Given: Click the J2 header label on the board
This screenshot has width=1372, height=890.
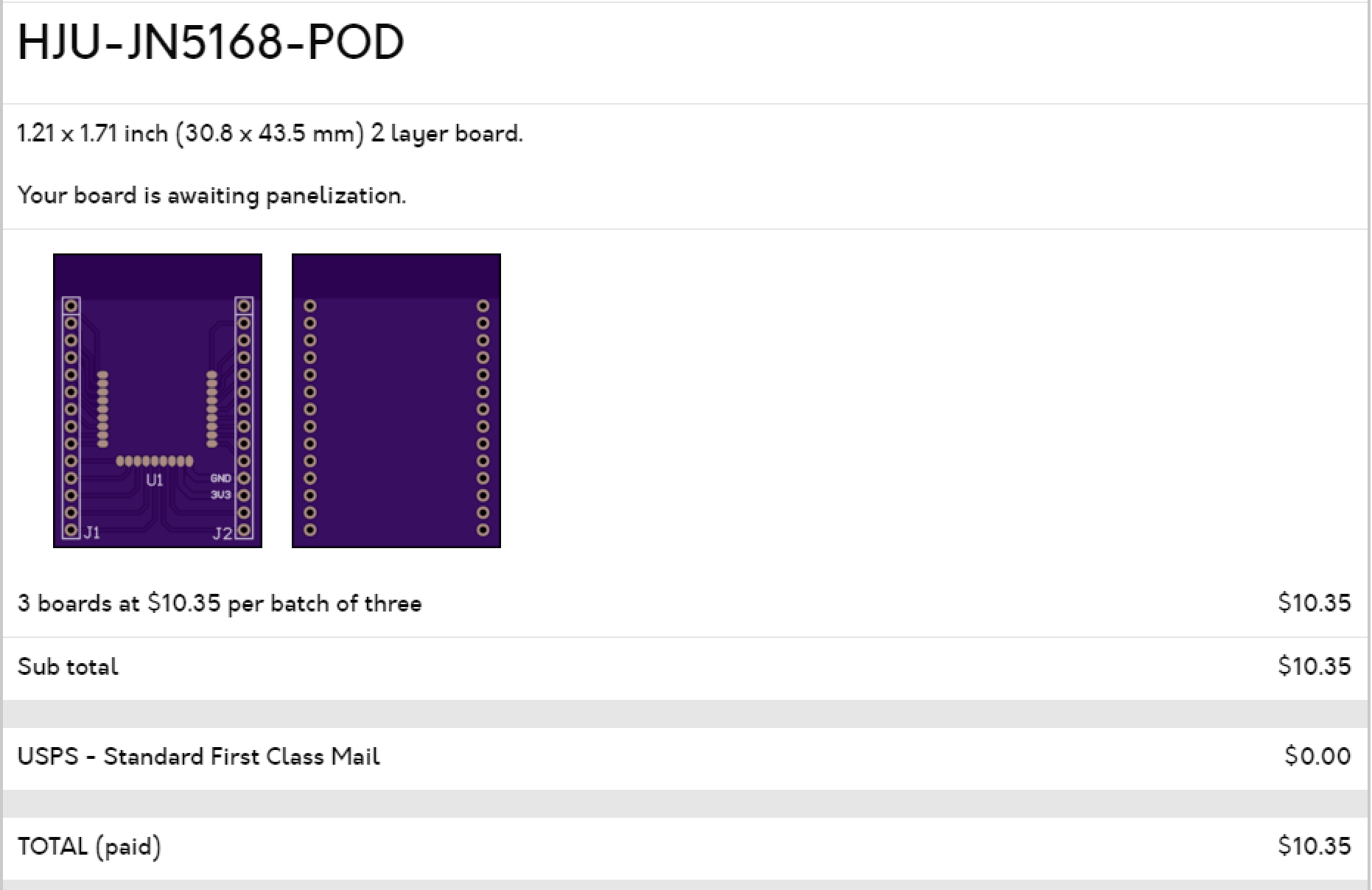Looking at the screenshot, I should 222,533.
